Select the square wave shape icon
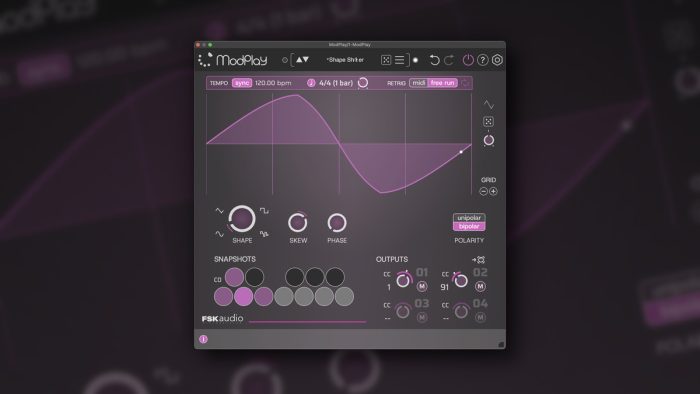 pos(264,211)
